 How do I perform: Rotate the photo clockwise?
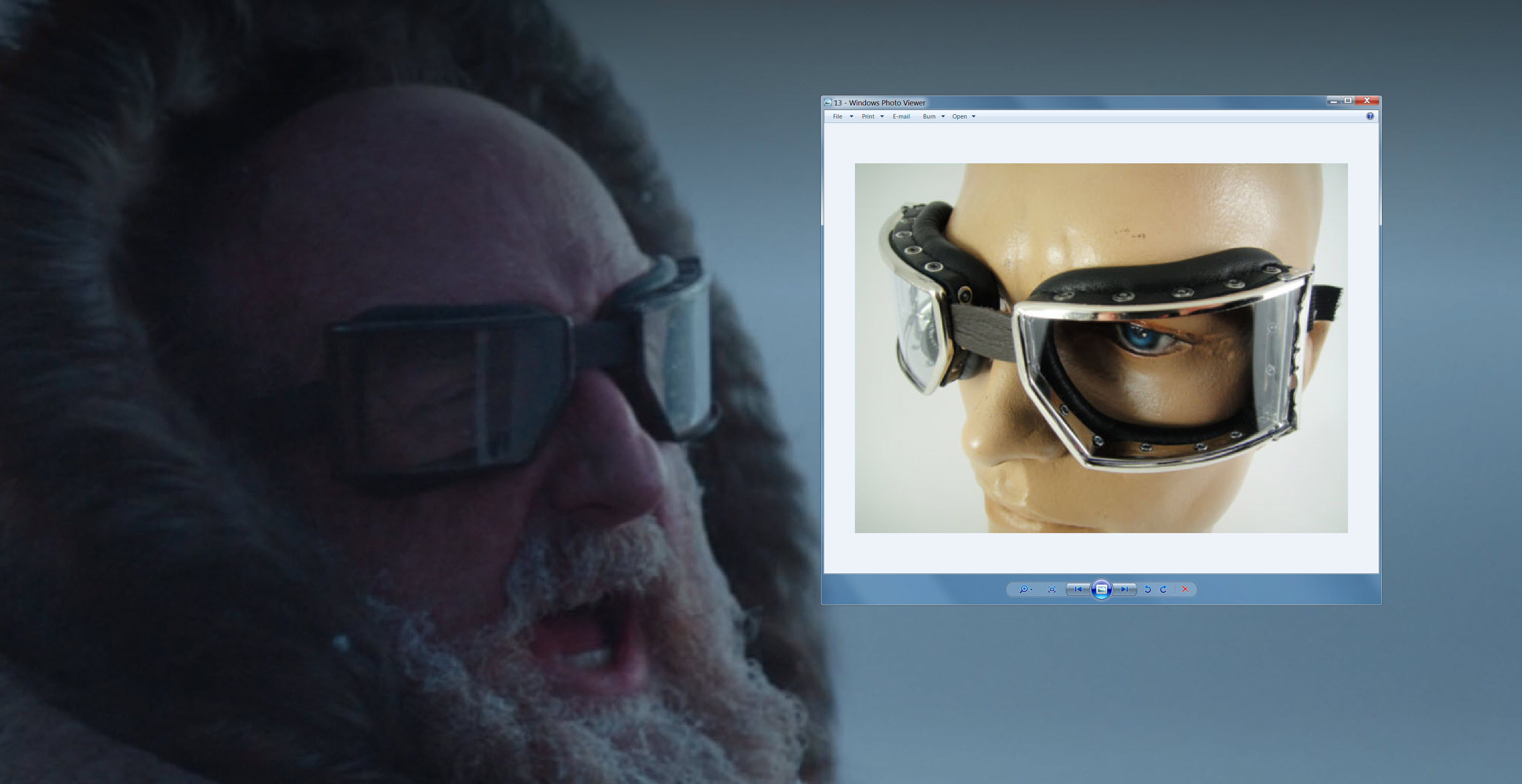1163,589
